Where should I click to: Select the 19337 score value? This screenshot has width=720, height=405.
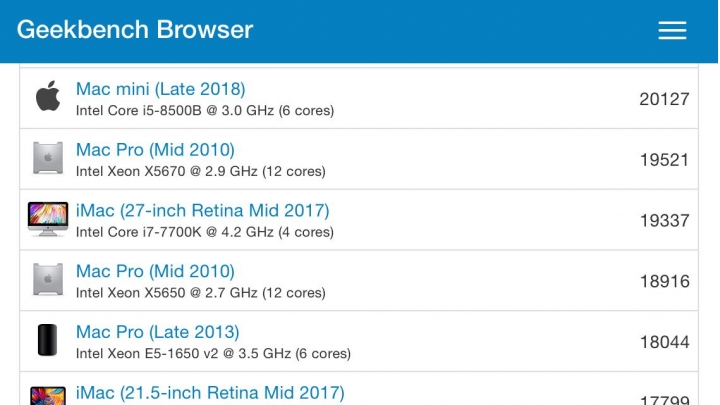[664, 220]
